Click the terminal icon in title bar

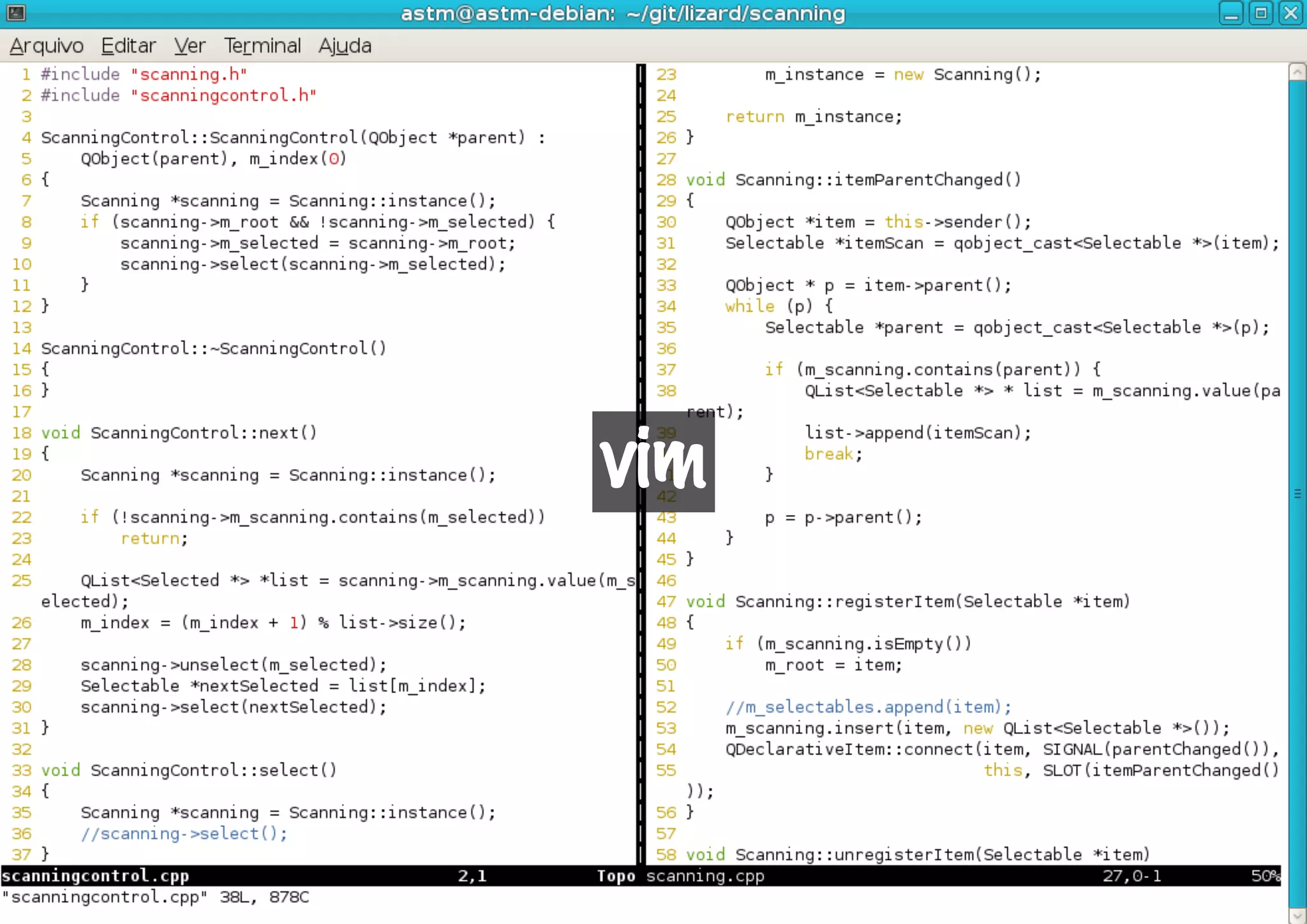15,13
